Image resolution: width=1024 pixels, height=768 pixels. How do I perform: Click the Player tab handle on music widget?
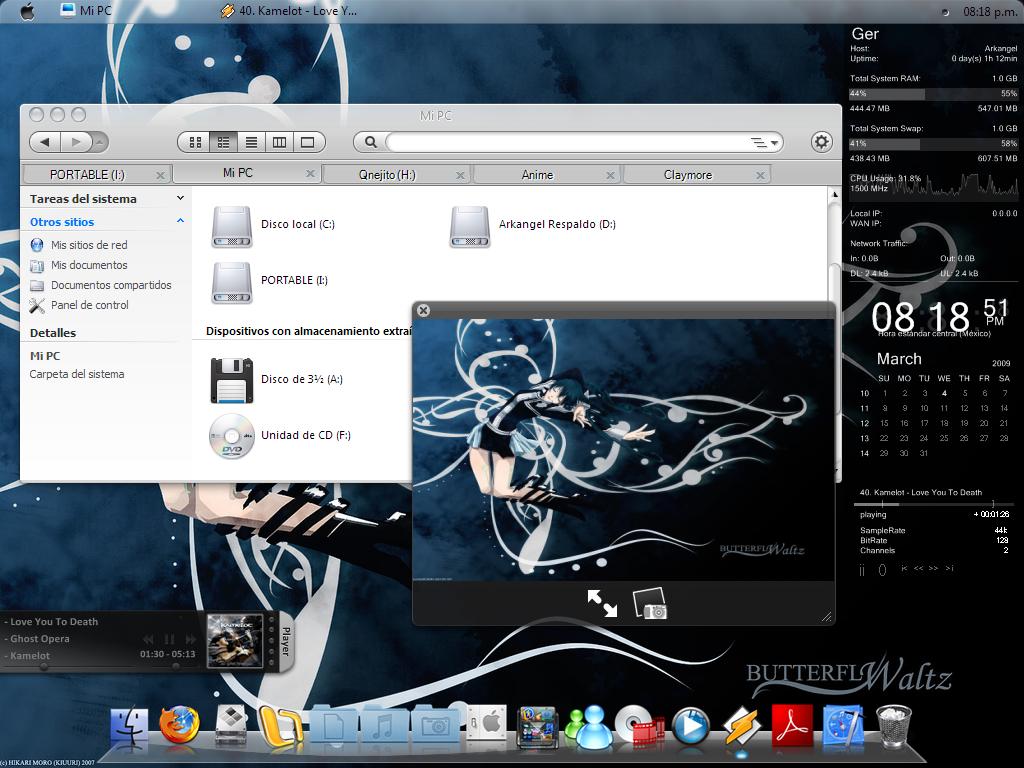pos(285,641)
